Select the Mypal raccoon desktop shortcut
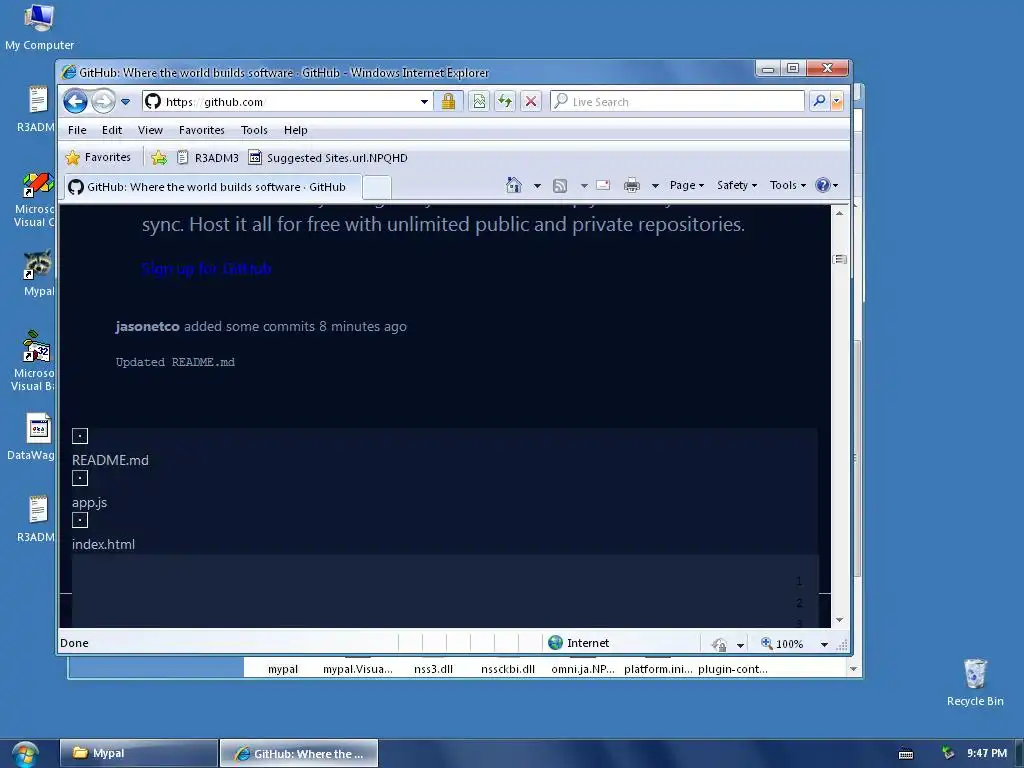 tap(38, 274)
